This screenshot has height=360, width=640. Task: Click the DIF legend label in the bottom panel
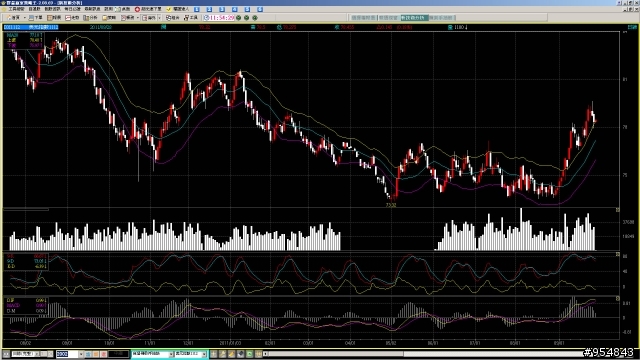click(10, 300)
